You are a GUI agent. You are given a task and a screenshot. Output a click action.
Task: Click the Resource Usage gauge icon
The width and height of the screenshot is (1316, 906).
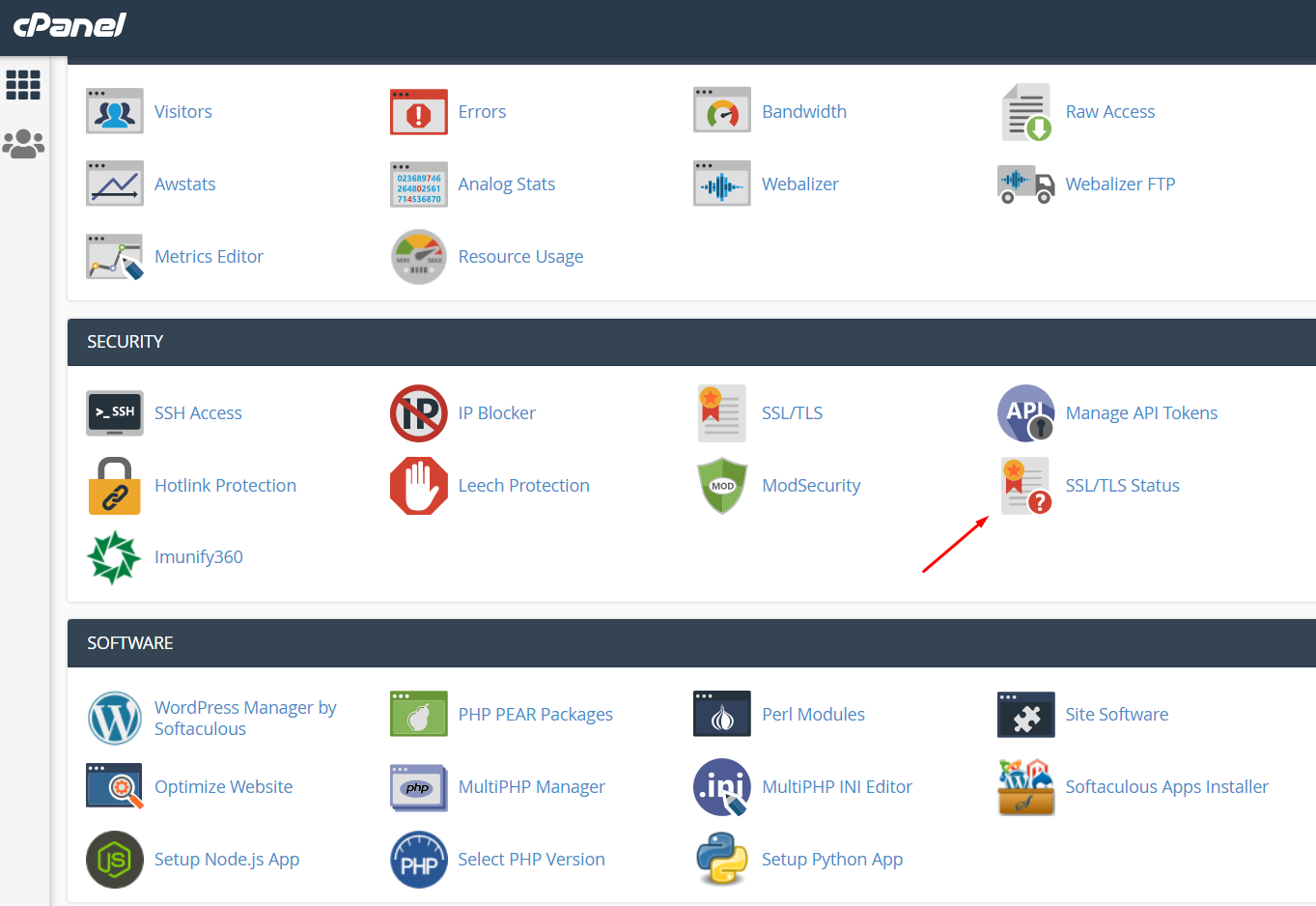tap(418, 257)
